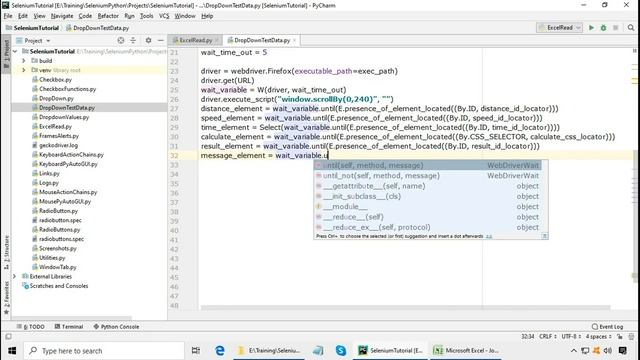Expand External Libraries node
This screenshot has width=640, height=360.
15,276
